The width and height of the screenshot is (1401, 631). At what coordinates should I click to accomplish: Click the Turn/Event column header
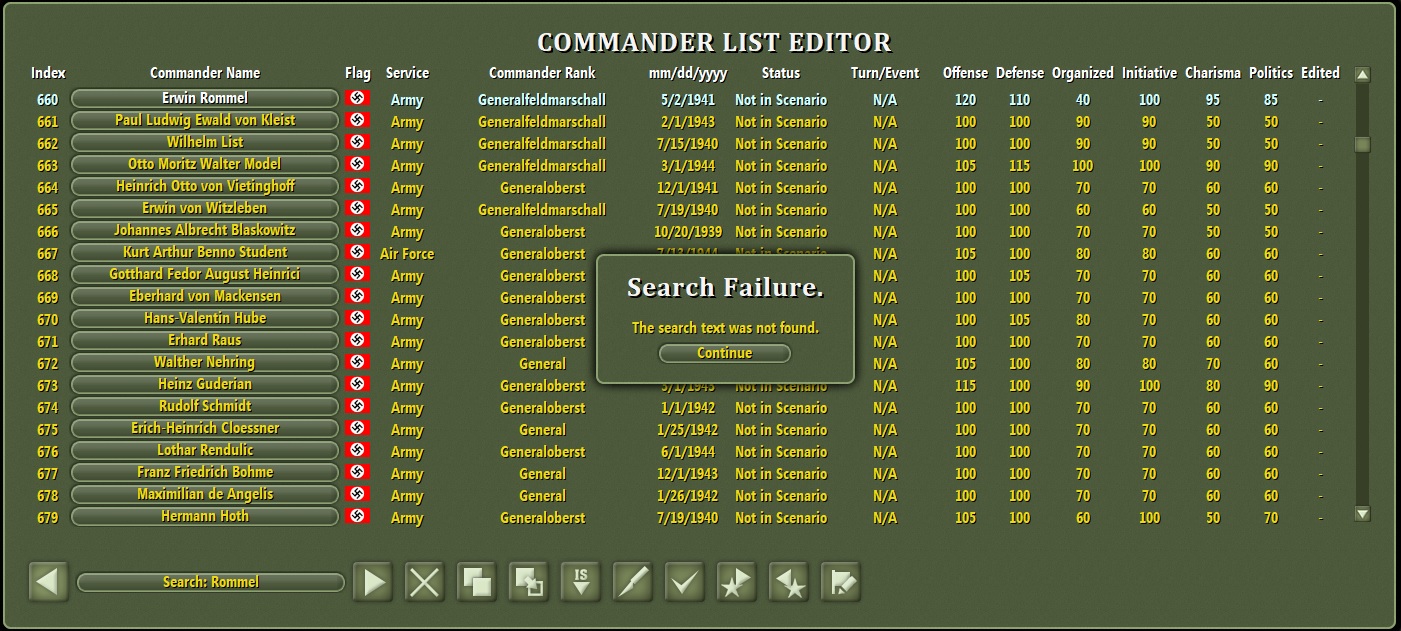pyautogui.click(x=885, y=73)
